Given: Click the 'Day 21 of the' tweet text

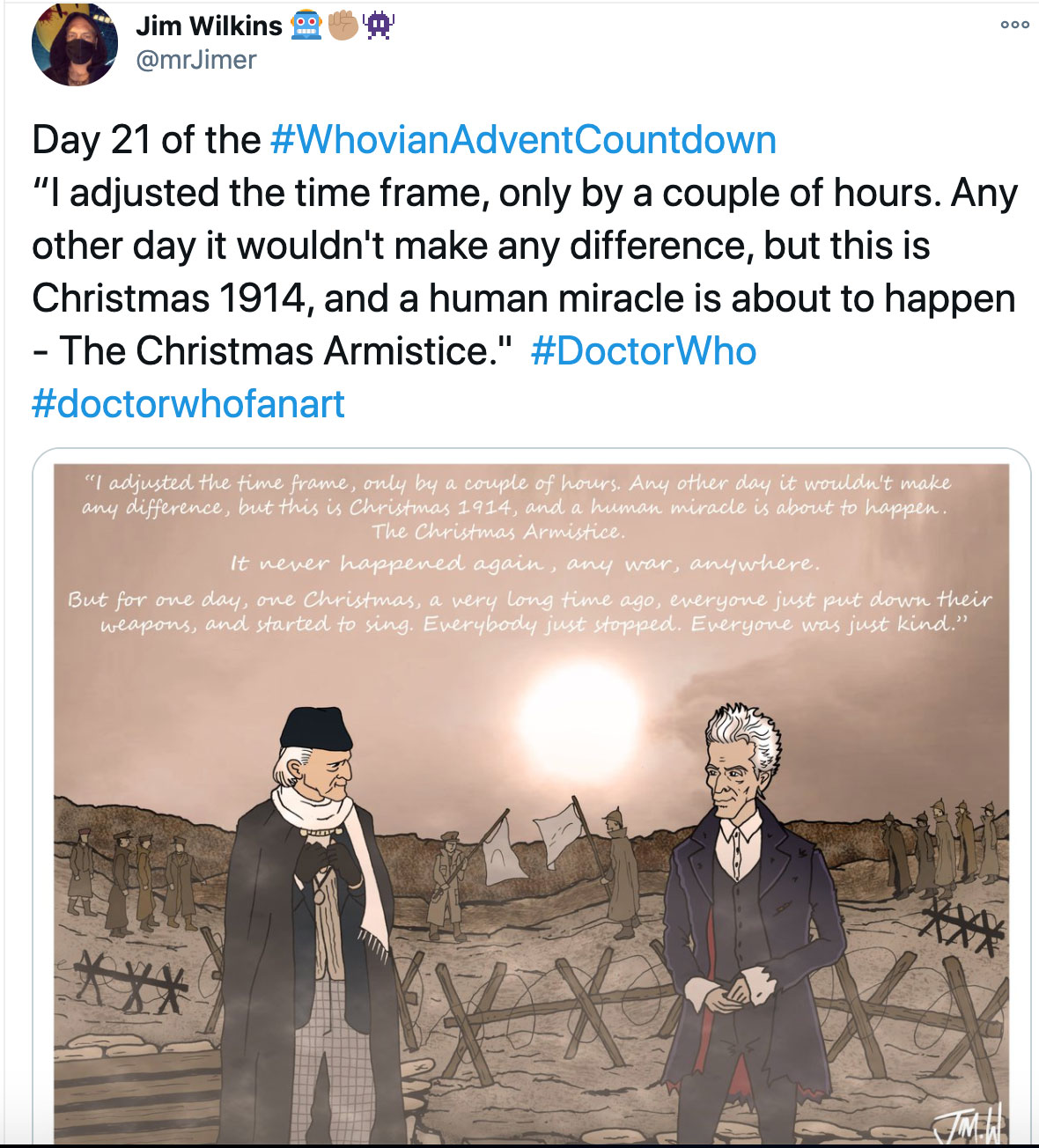Looking at the screenshot, I should [x=146, y=140].
